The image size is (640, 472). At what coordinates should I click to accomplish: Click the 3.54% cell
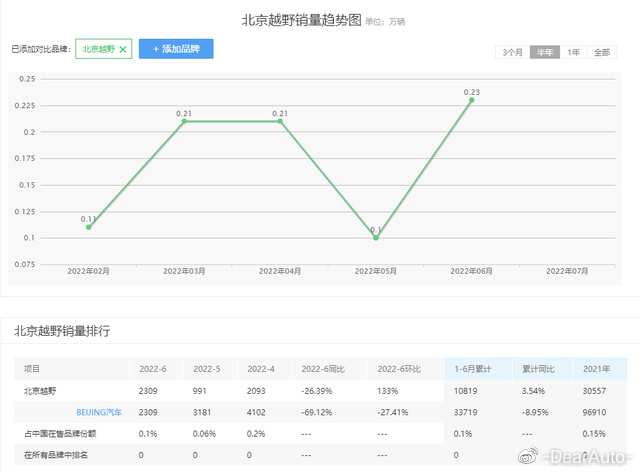(x=533, y=391)
